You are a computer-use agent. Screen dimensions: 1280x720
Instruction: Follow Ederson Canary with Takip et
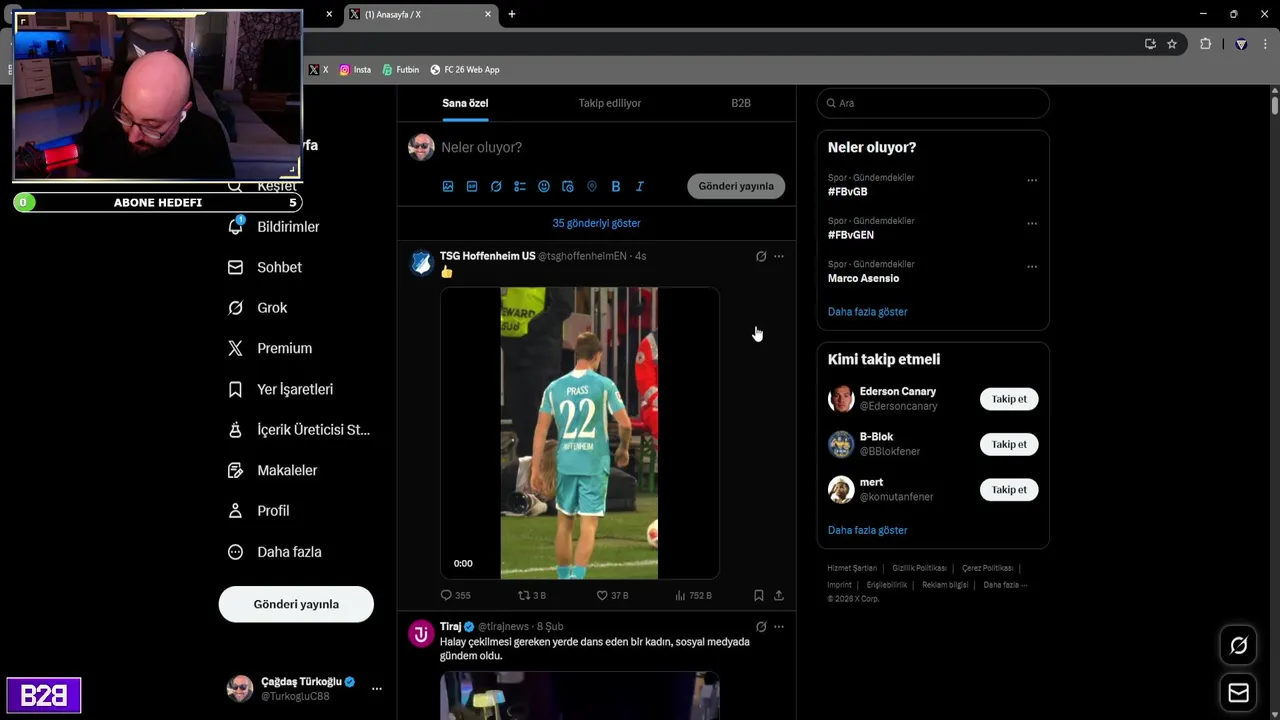coord(1009,399)
